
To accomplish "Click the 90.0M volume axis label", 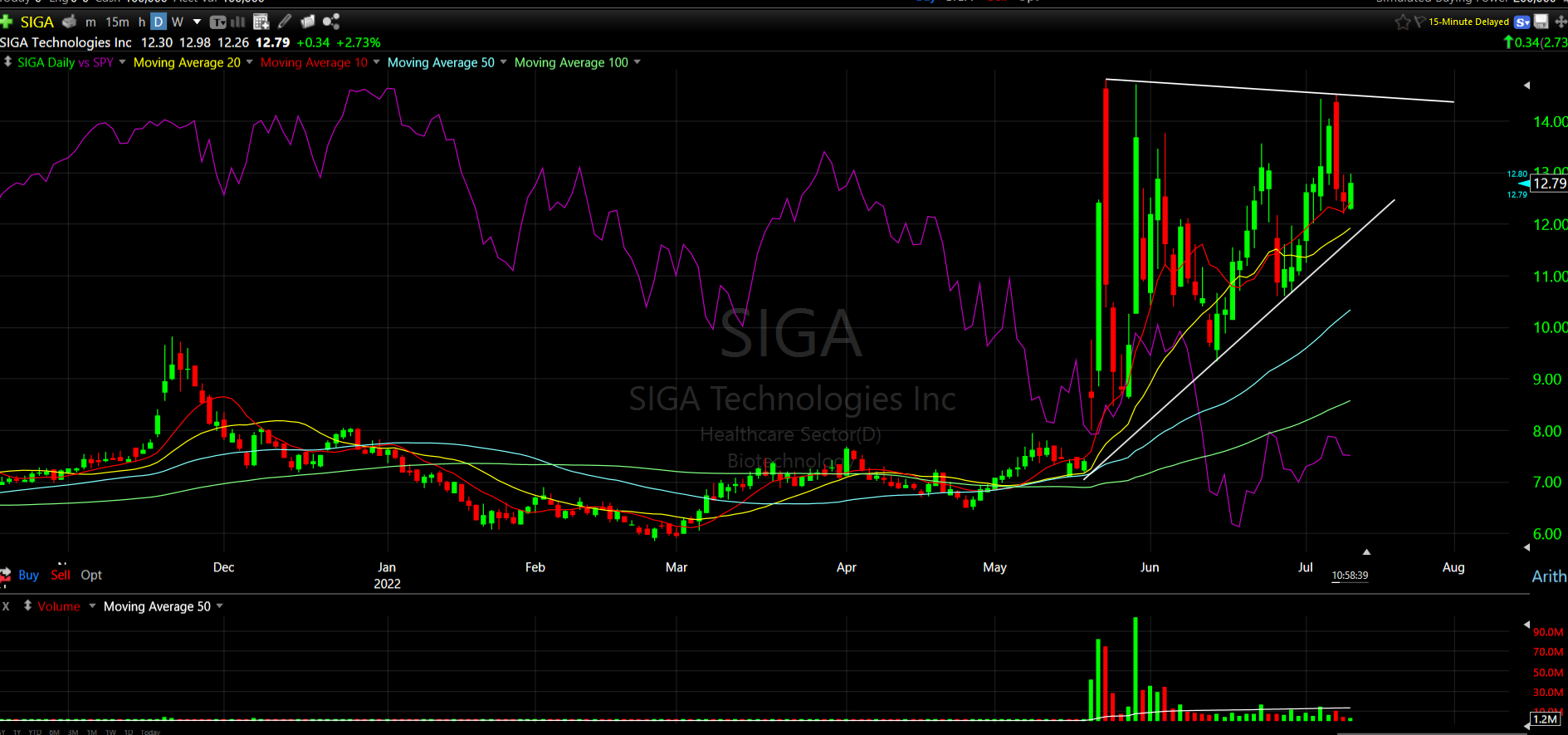I will (1549, 632).
